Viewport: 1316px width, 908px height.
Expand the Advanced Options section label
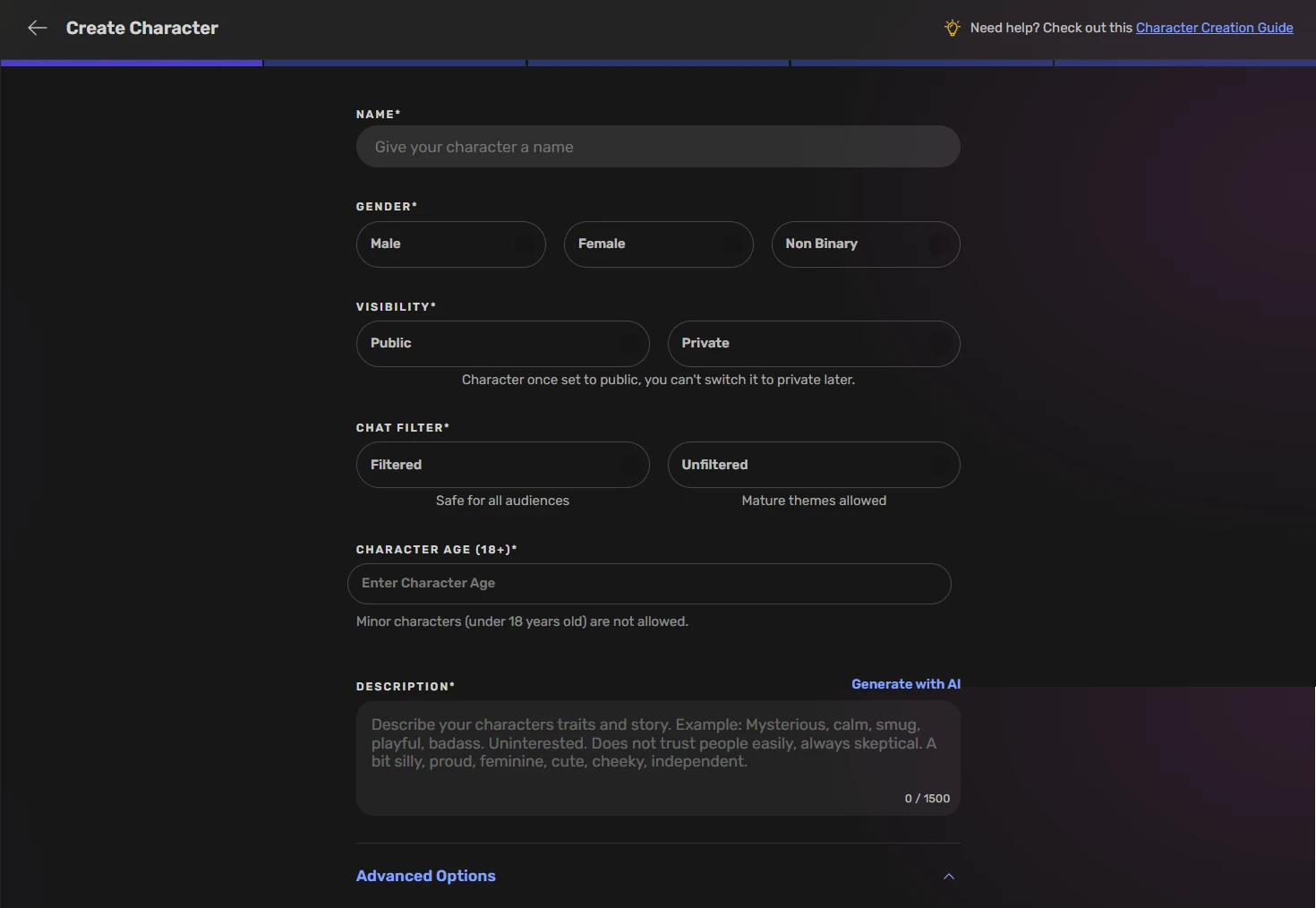point(425,876)
